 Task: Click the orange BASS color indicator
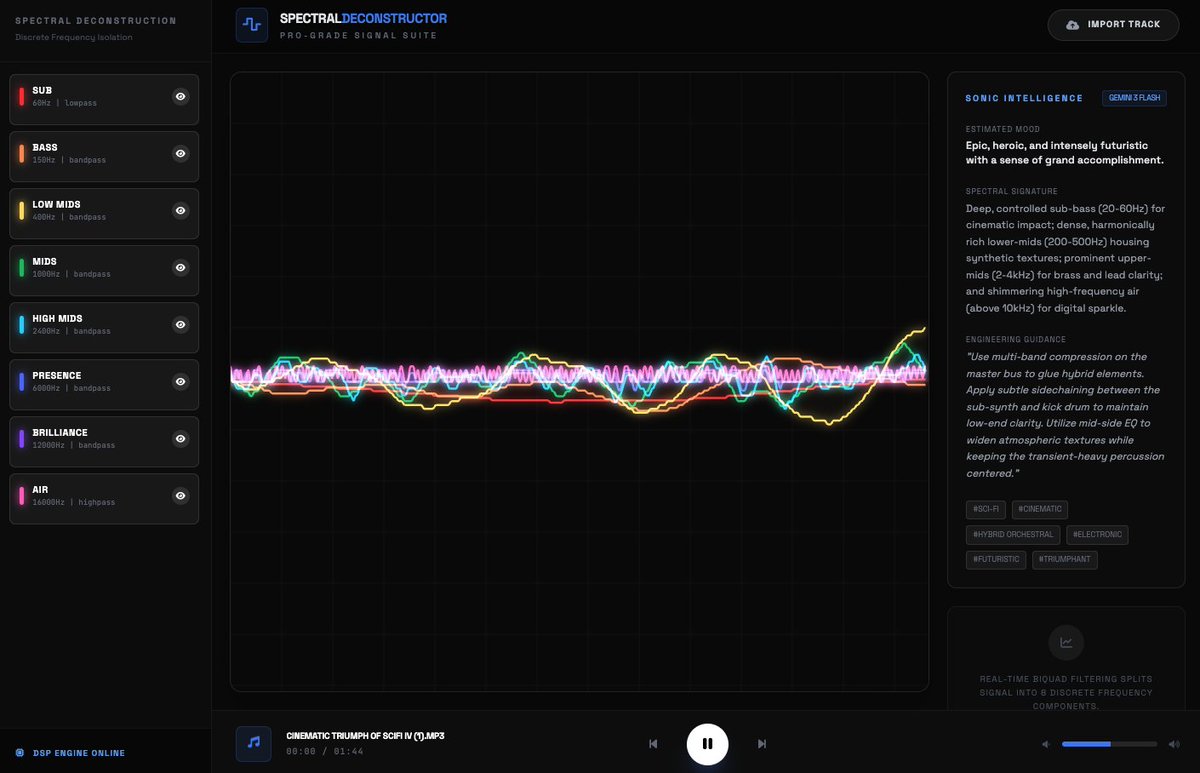point(22,153)
